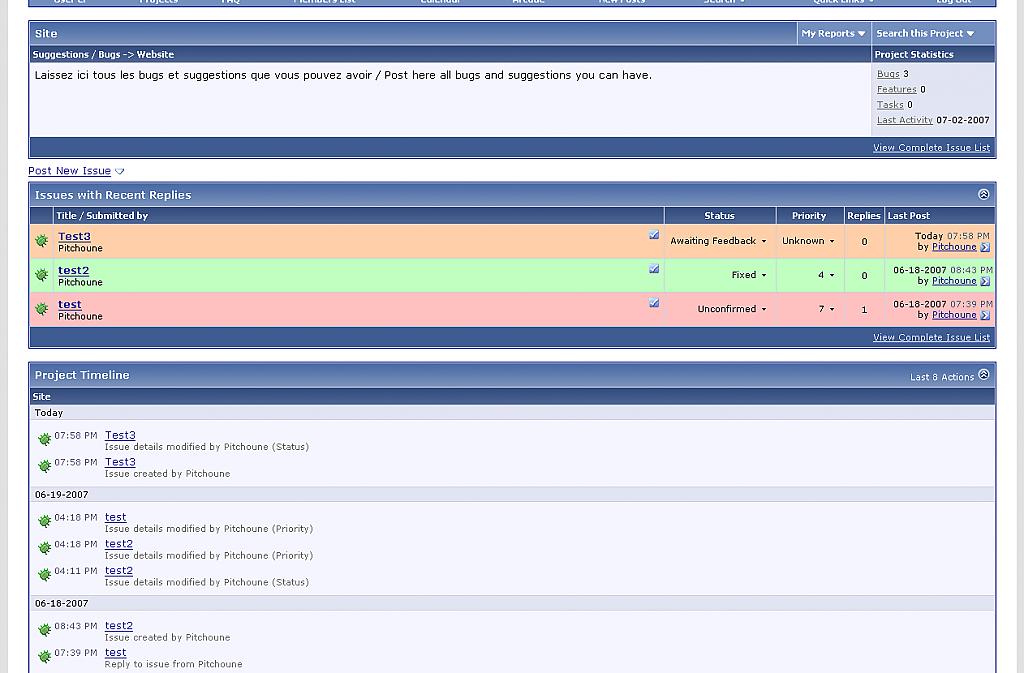The height and width of the screenshot is (673, 1024).
Task: Go to last post in Test3 row
Action: pos(985,247)
